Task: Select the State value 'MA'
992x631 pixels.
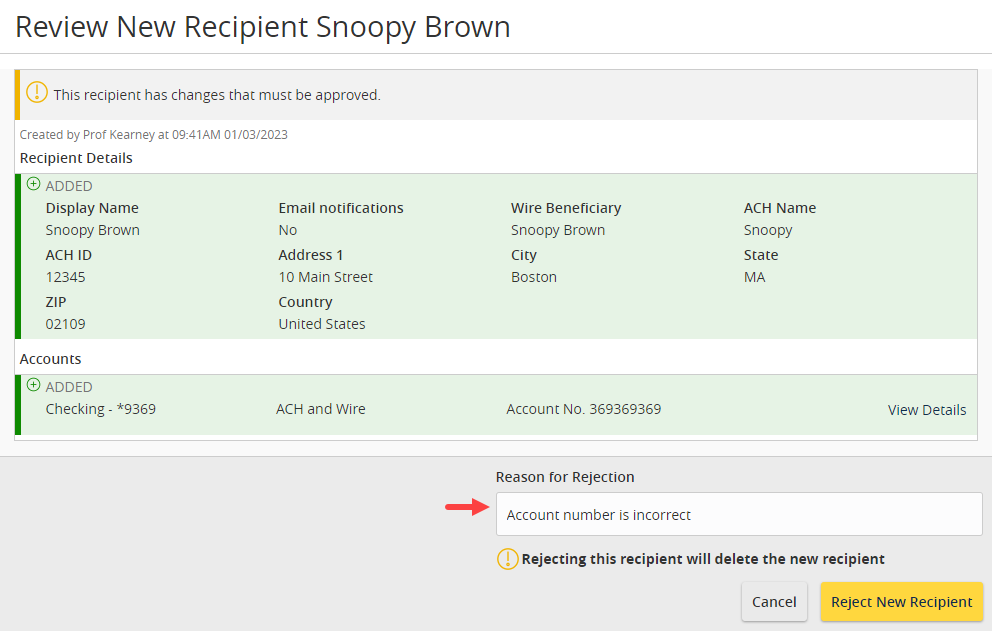Action: point(754,277)
